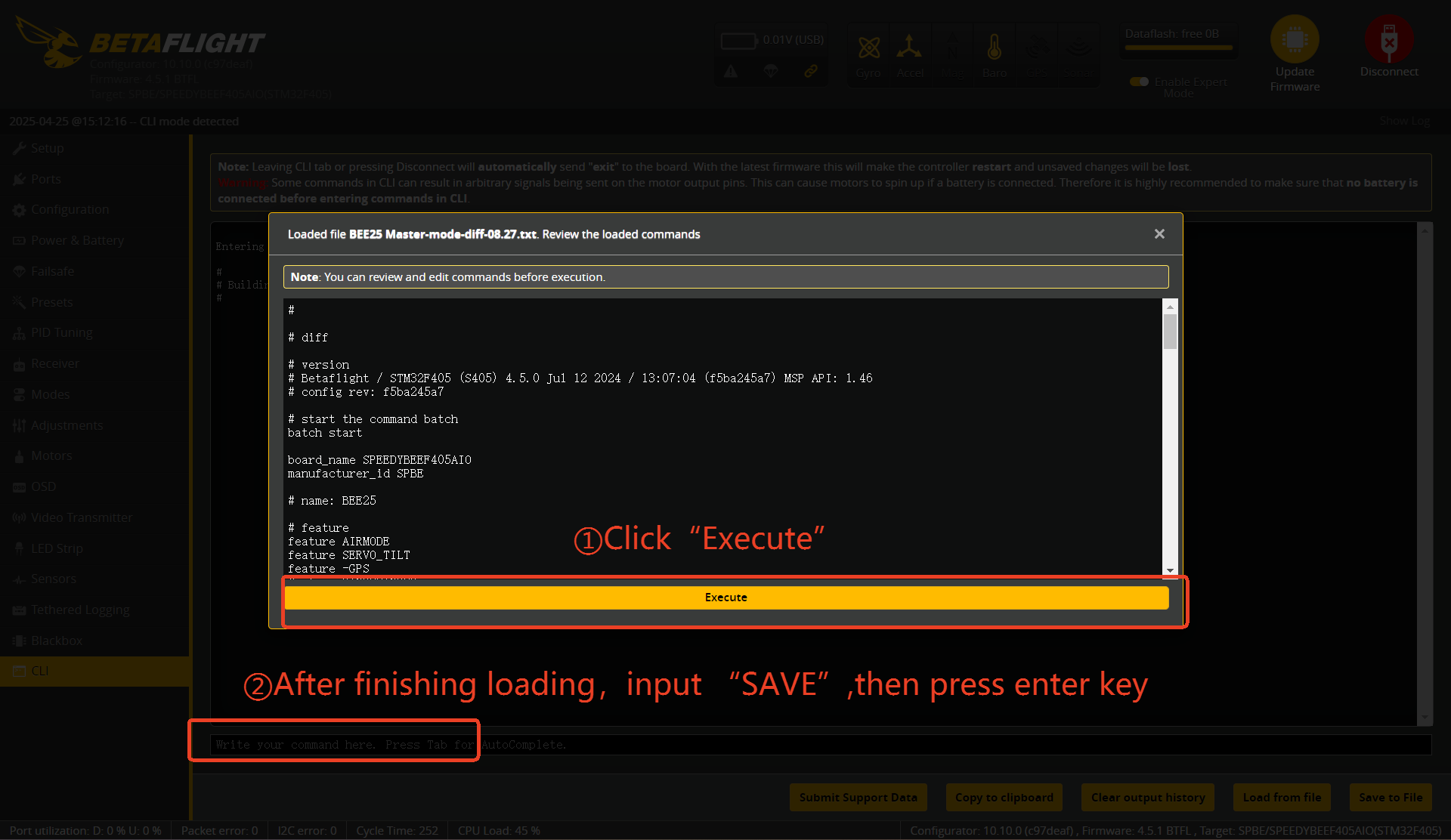Click the PID Tuning icon
Screen dimensions: 1451x840
click(x=19, y=334)
